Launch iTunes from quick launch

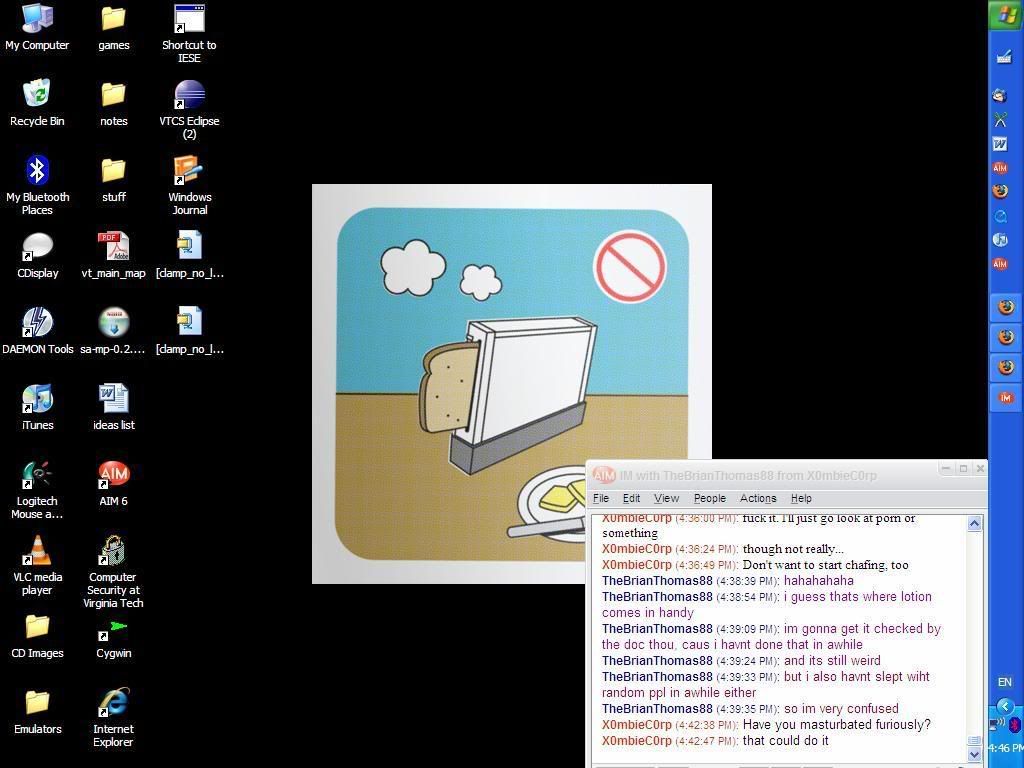pos(1000,240)
